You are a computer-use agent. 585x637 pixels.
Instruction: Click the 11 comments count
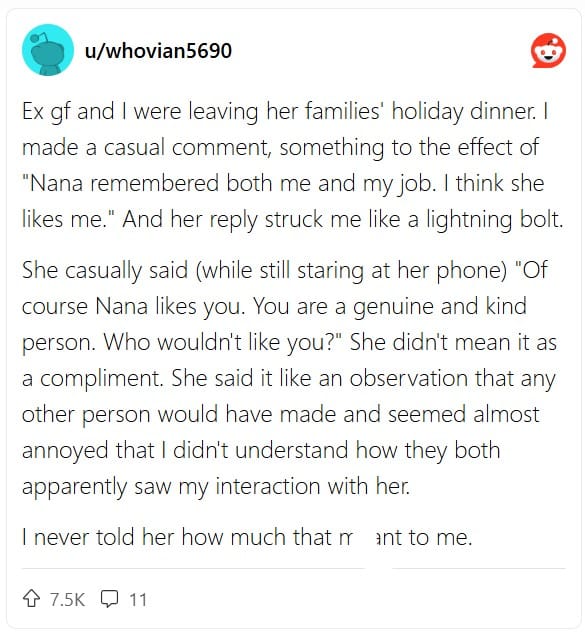tap(138, 600)
